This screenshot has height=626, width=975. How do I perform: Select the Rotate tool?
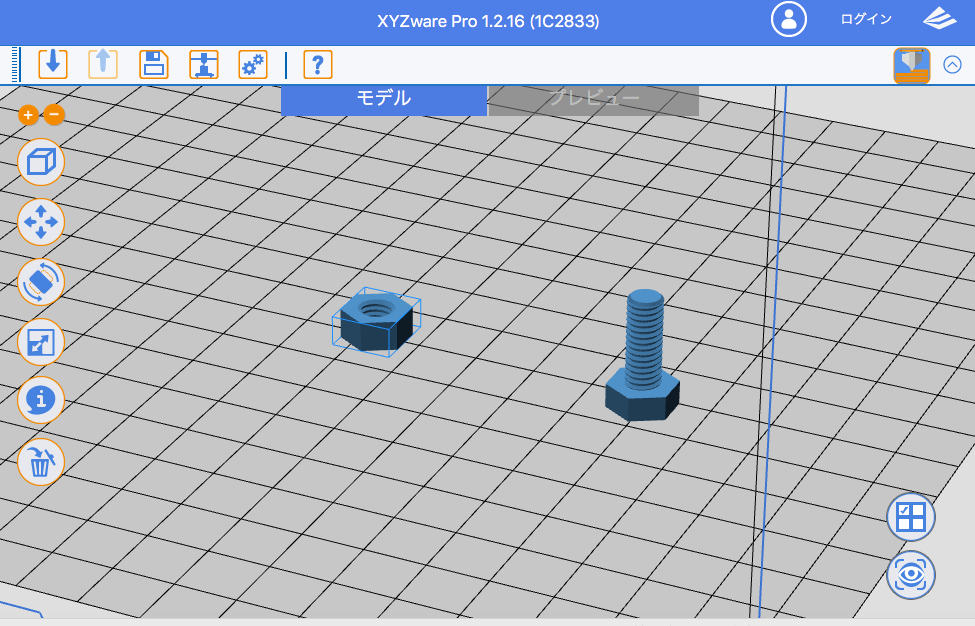point(41,282)
